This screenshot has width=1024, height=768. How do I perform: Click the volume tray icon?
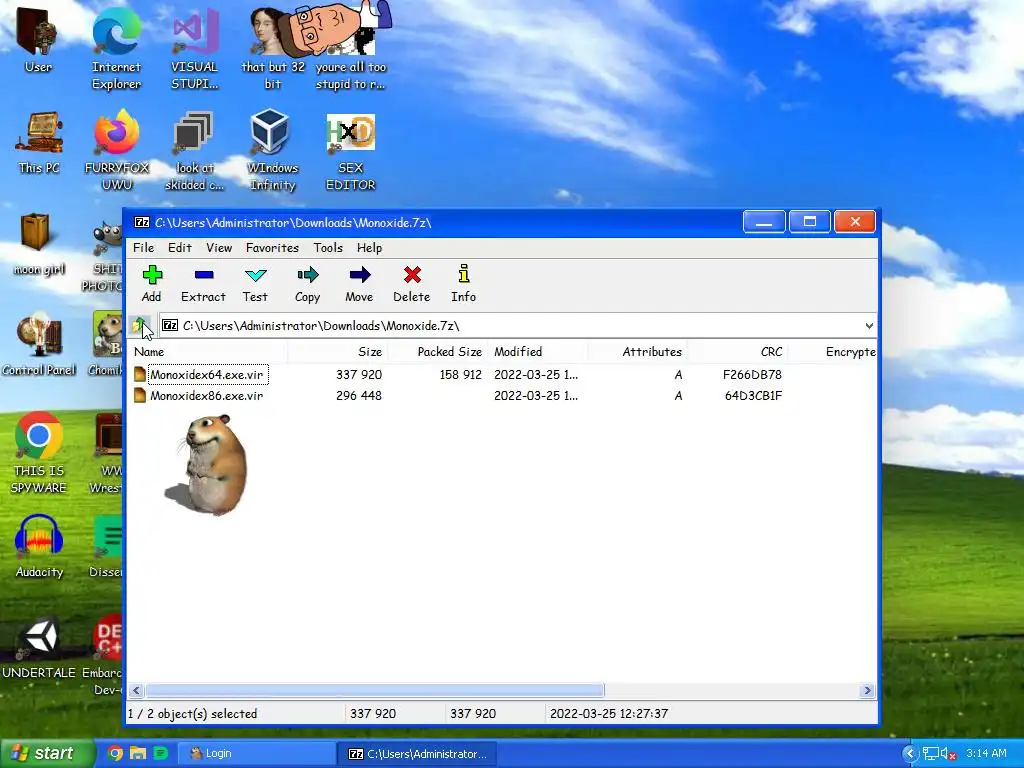coord(948,754)
